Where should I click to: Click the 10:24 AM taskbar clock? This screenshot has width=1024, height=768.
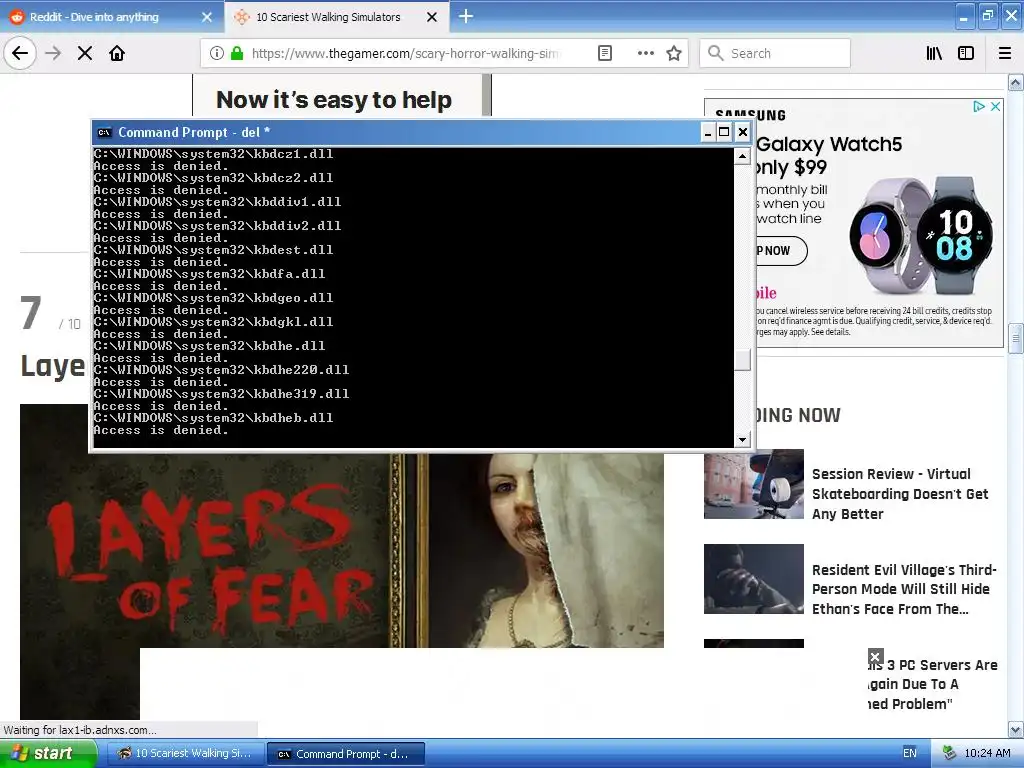(987, 753)
